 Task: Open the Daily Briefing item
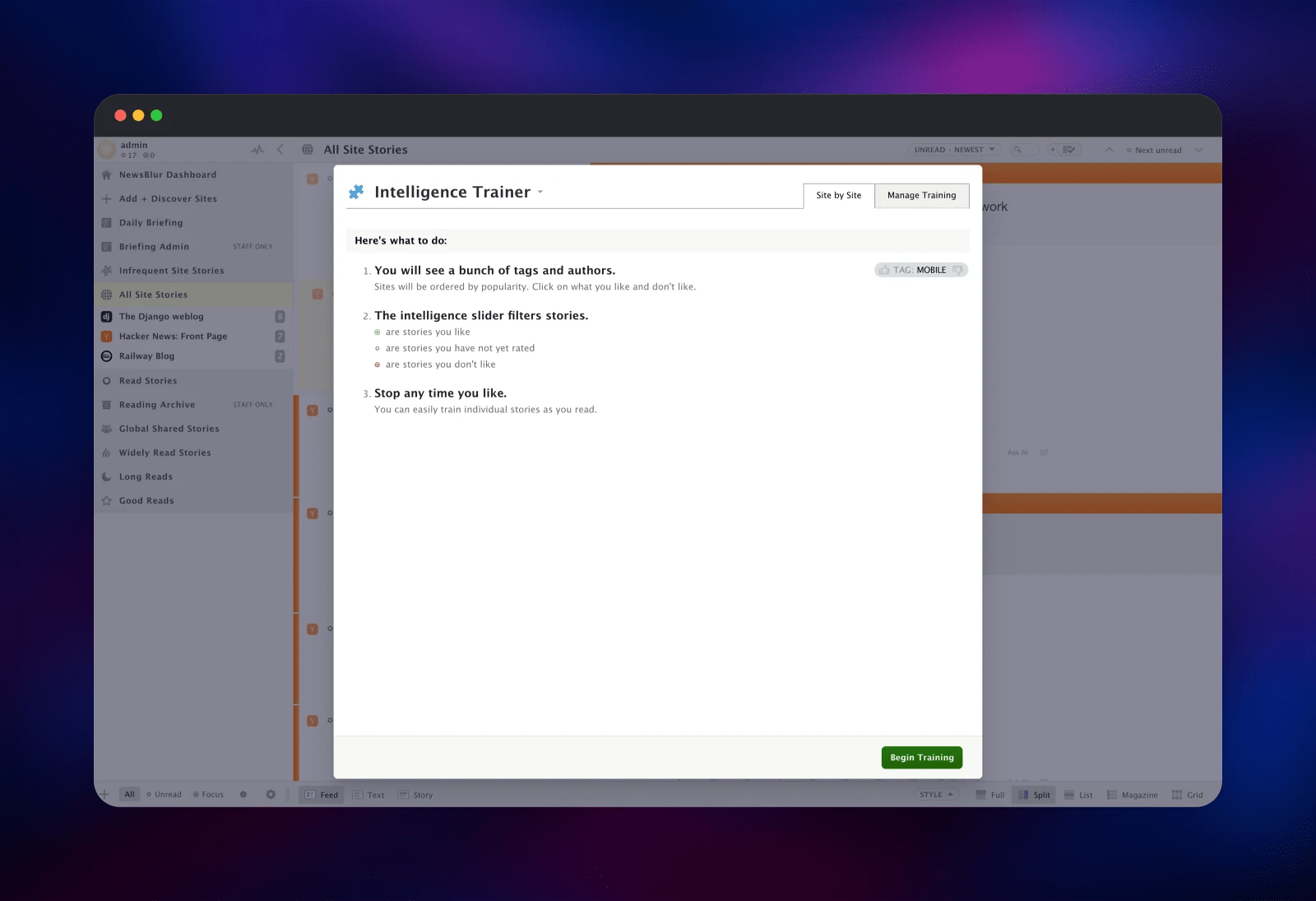(x=151, y=222)
